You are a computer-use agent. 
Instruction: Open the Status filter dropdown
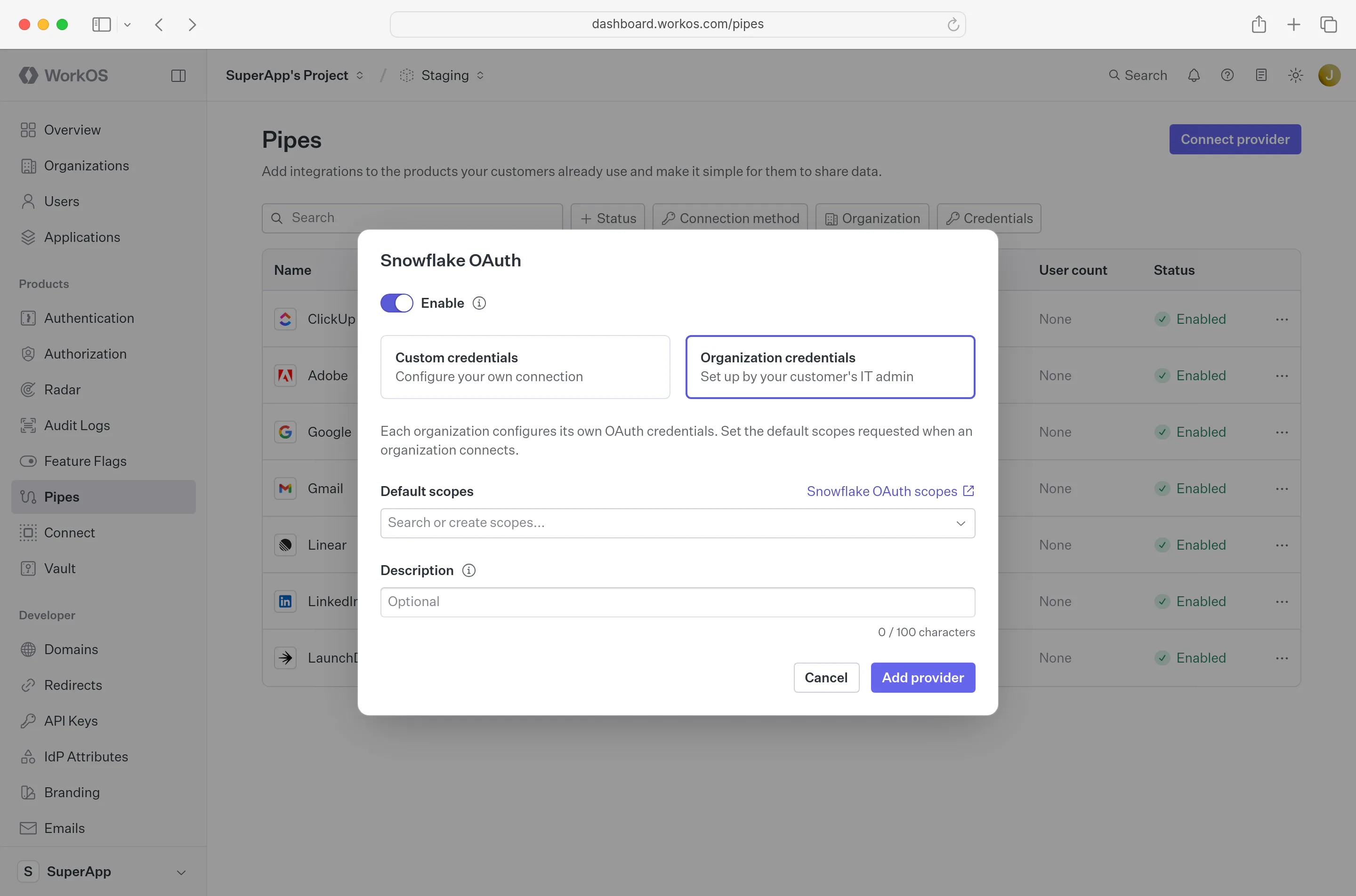[608, 218]
